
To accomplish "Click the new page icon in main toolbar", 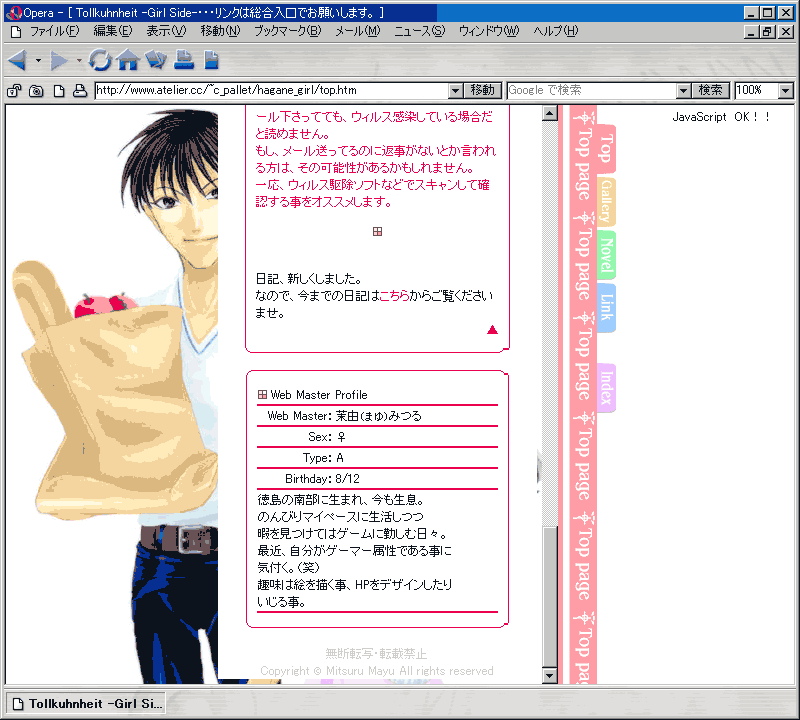I will tap(211, 59).
